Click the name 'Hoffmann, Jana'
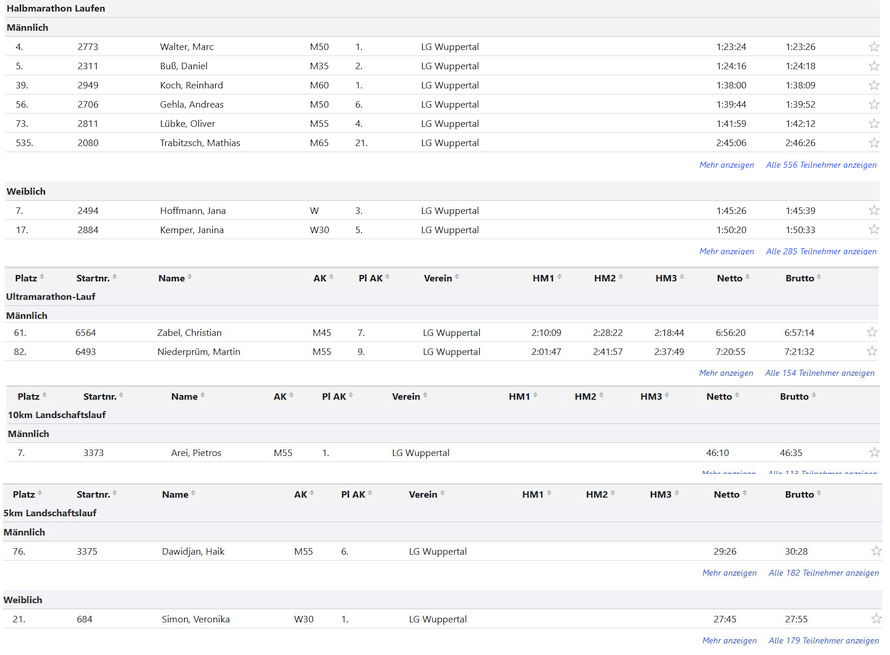Viewport: 890px width, 655px height. (x=192, y=211)
